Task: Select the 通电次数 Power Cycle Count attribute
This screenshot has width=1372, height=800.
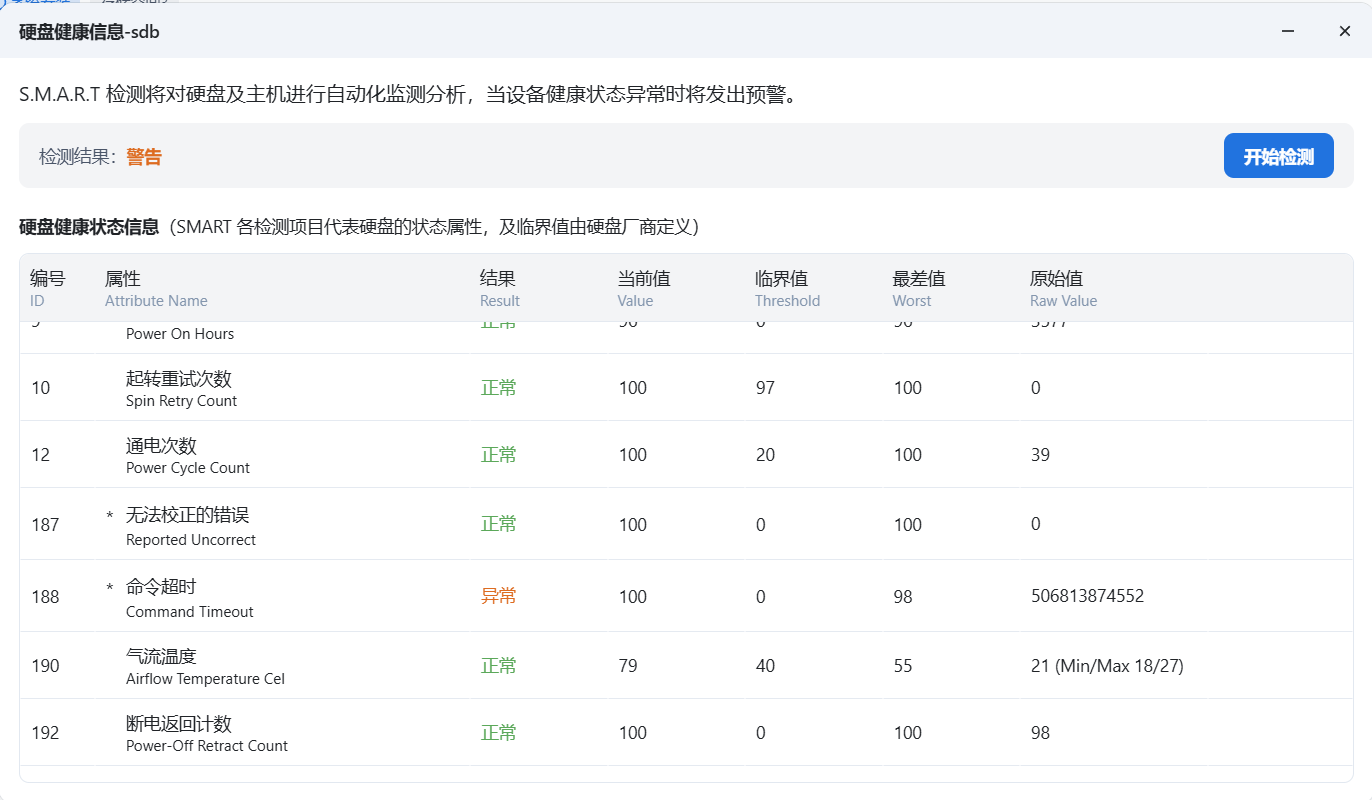Action: click(x=188, y=455)
